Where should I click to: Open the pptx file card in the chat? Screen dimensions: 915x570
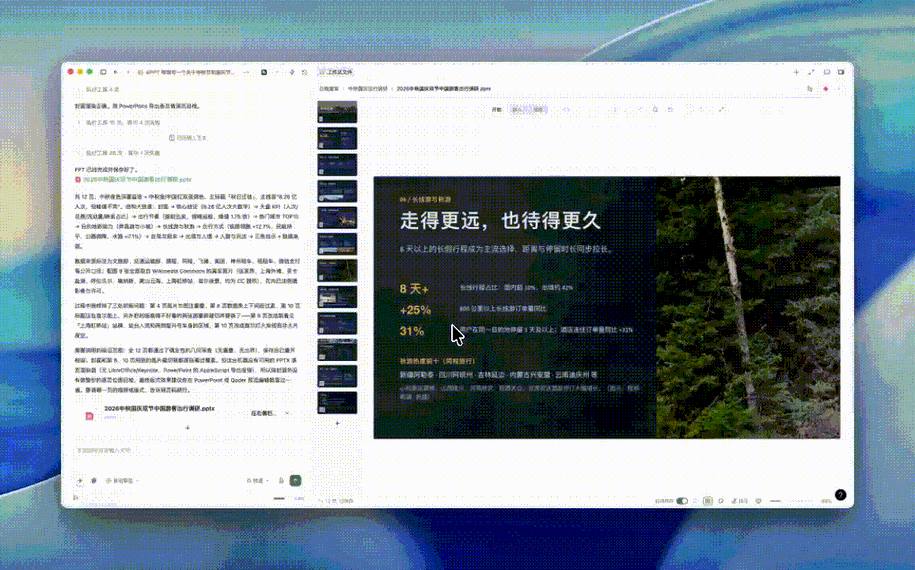pos(188,412)
